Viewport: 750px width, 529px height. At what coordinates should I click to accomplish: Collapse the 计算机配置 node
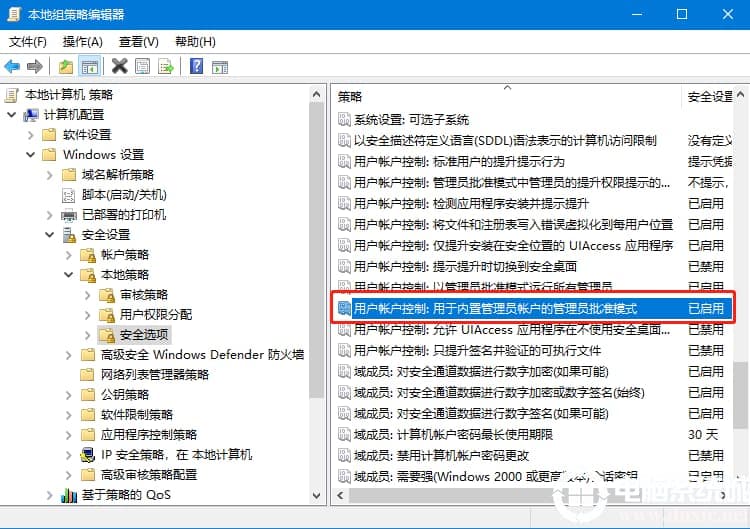click(11, 115)
